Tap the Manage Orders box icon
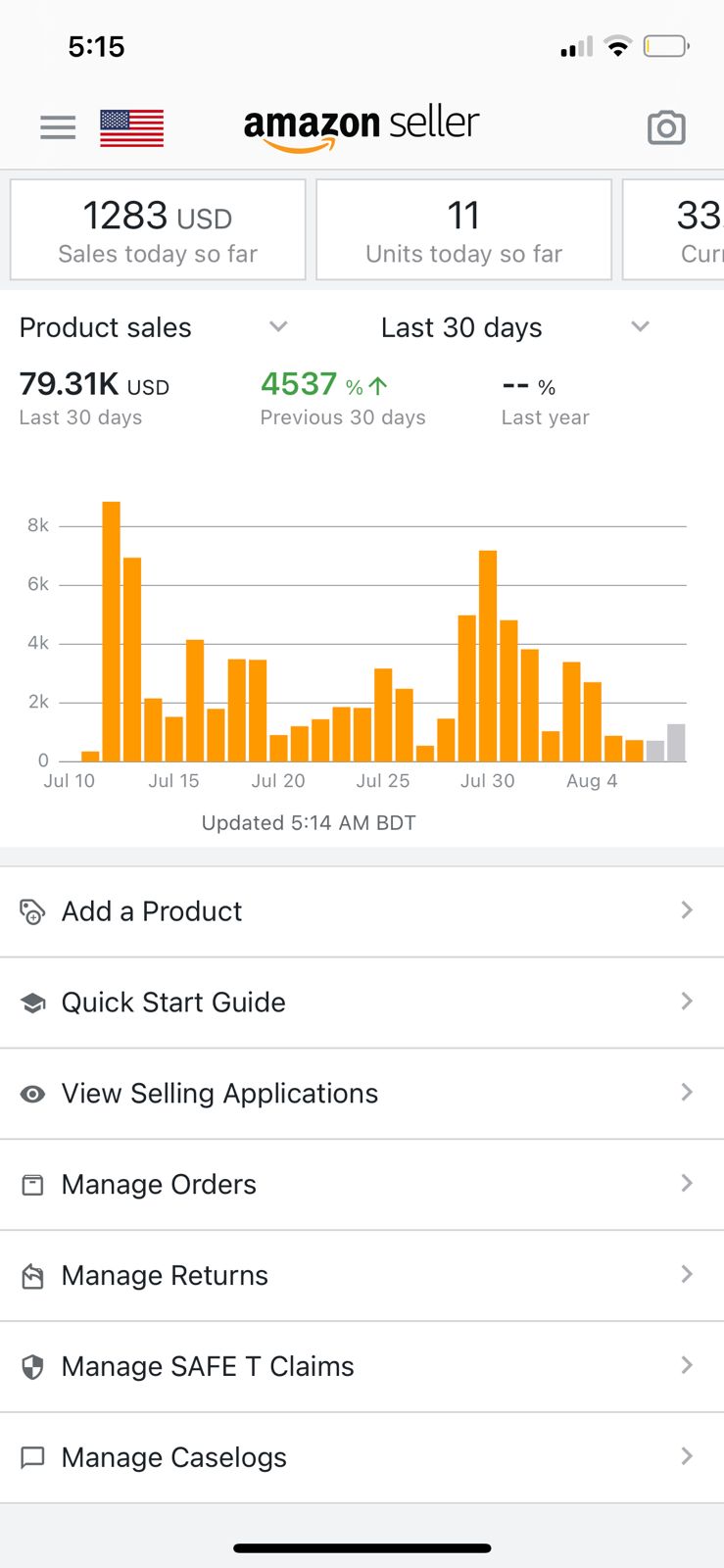 32,1185
